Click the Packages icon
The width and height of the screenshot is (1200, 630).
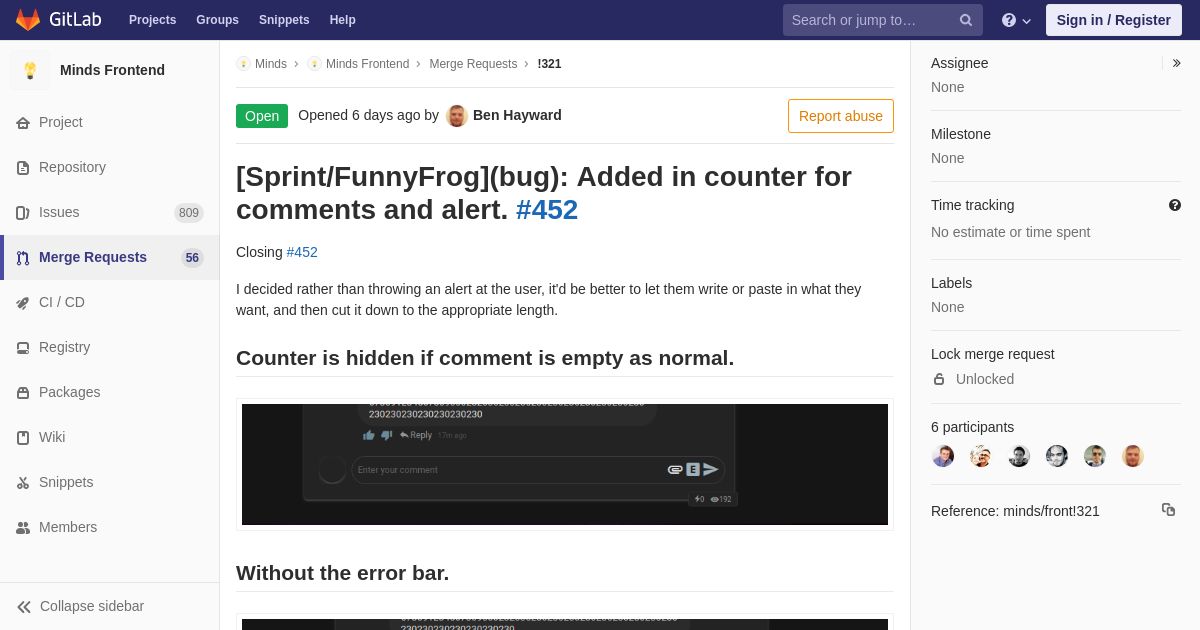coord(23,393)
